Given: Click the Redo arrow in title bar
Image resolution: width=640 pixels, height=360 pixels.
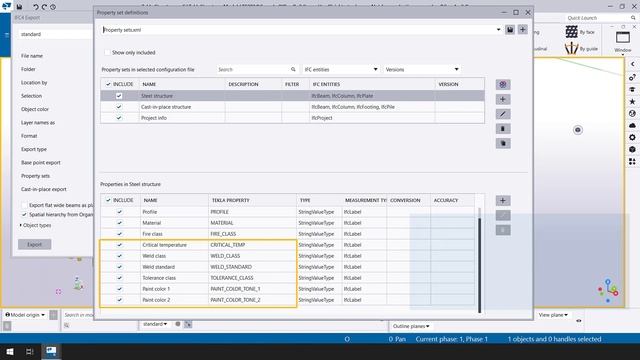Looking at the screenshot, I should pyautogui.click(x=44, y=7).
